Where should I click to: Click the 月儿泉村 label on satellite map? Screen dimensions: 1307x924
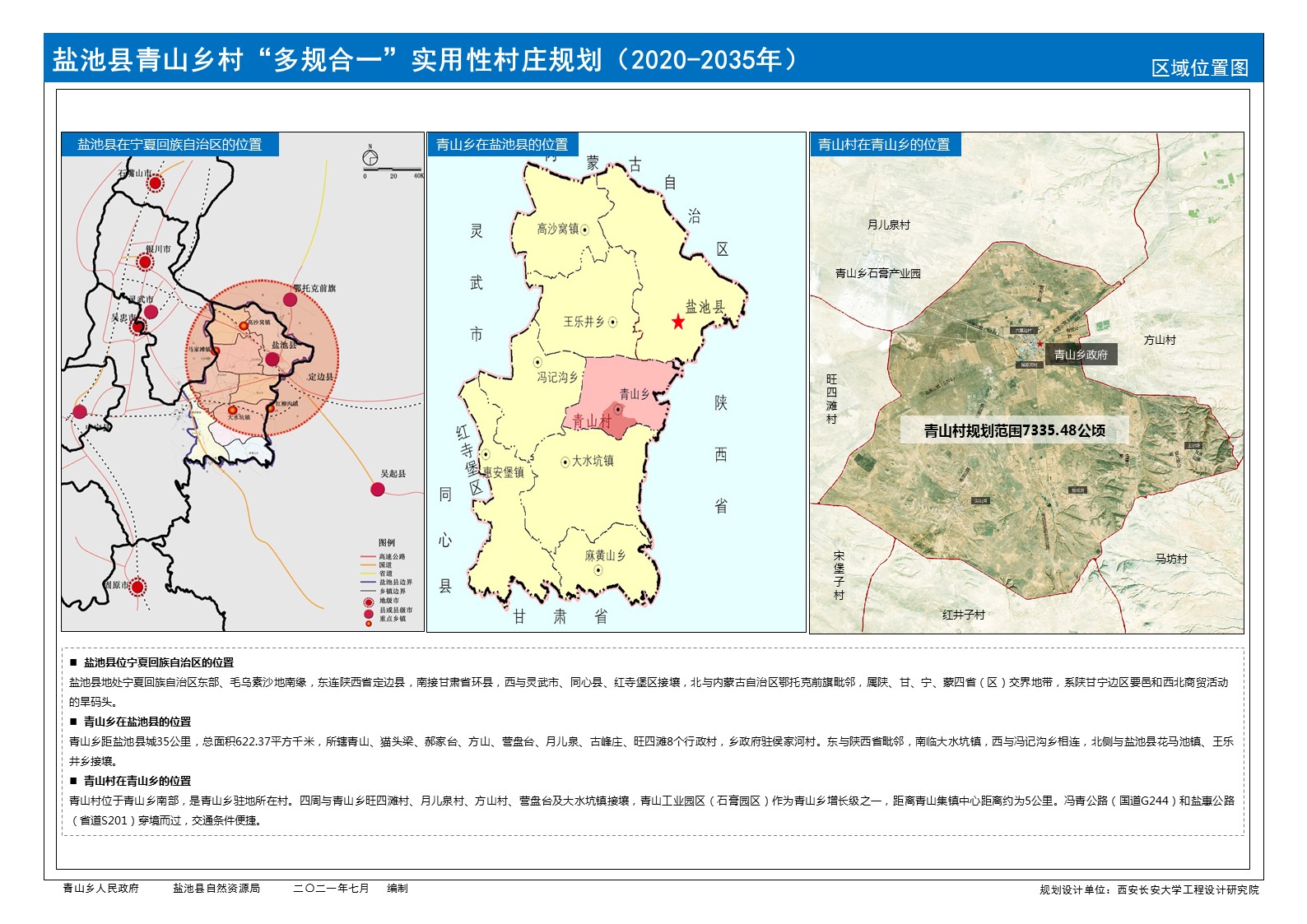(888, 225)
